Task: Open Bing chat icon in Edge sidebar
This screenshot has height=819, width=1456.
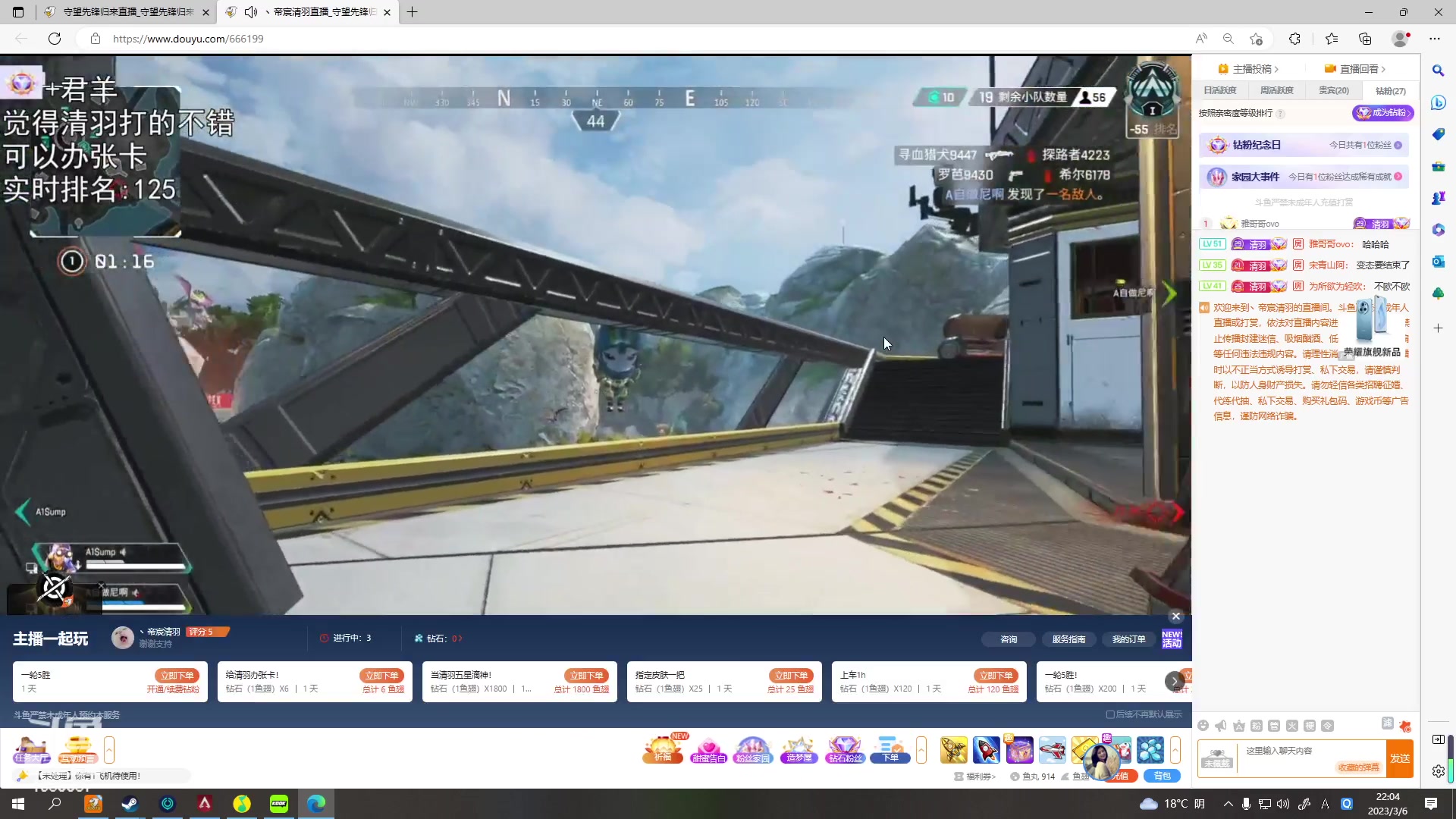Action: pyautogui.click(x=1438, y=102)
